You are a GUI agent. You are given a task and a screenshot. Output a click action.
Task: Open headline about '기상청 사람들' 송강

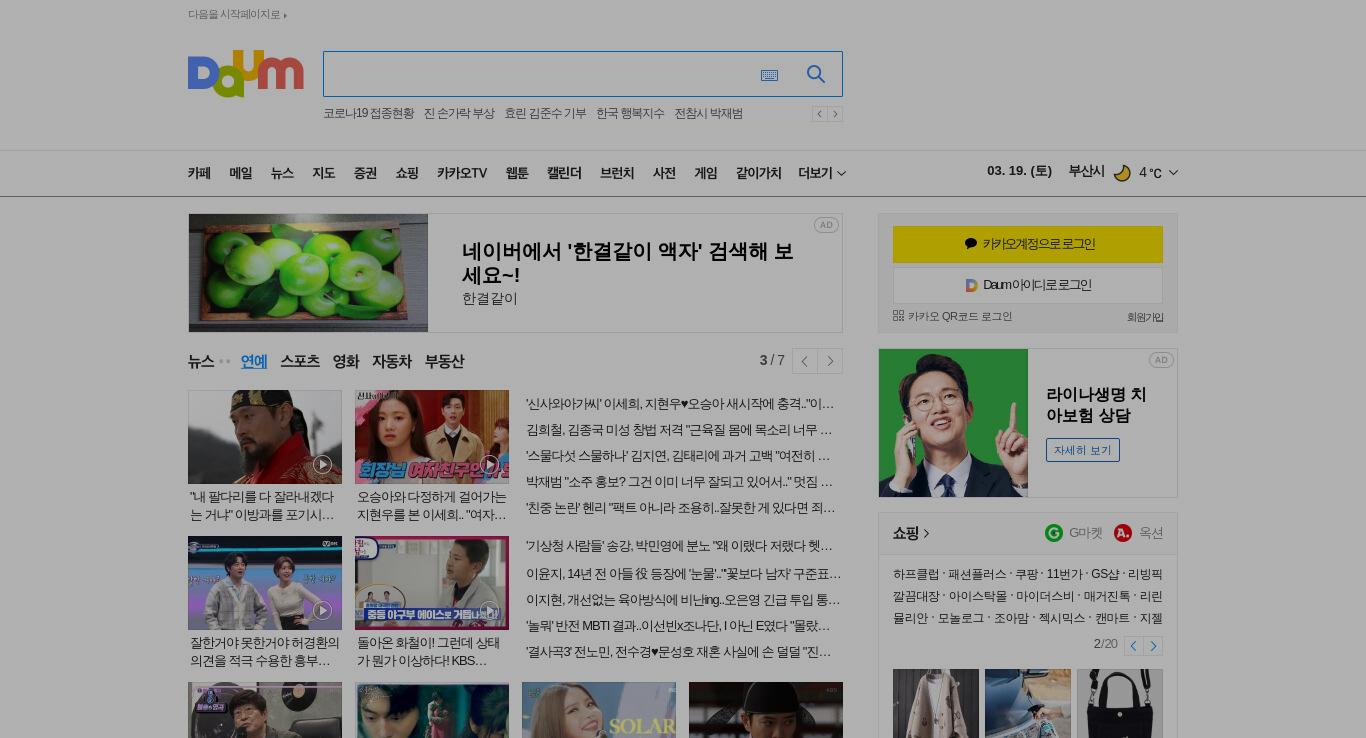680,546
